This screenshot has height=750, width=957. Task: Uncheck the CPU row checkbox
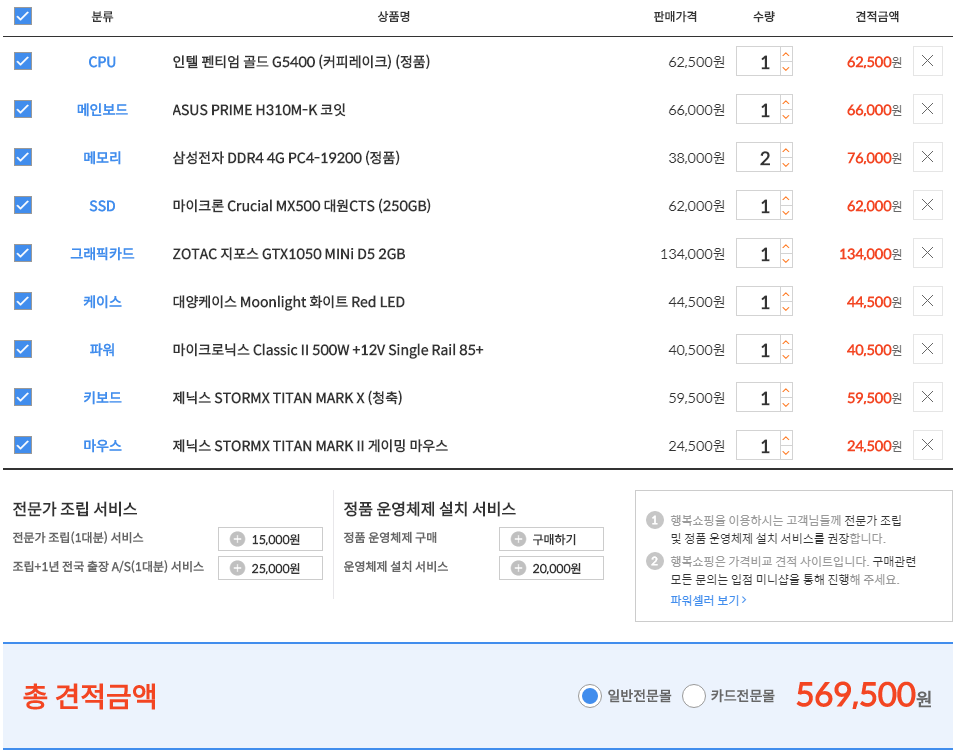23,61
